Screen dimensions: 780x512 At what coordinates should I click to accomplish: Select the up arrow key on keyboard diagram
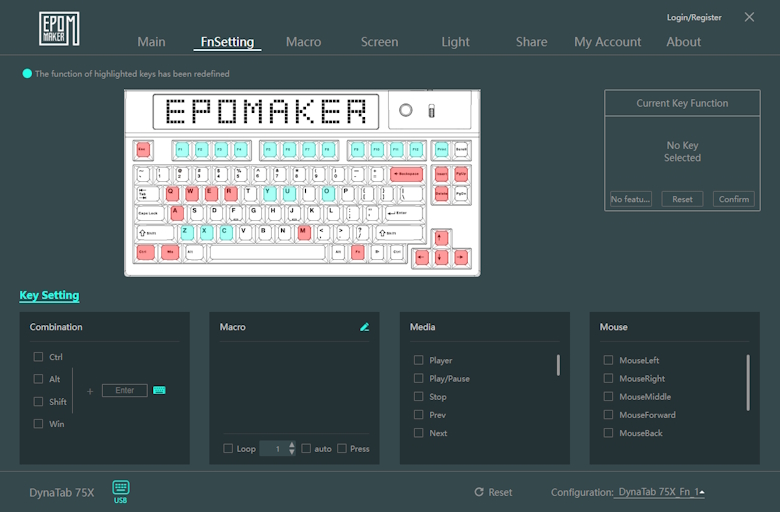pyautogui.click(x=441, y=238)
